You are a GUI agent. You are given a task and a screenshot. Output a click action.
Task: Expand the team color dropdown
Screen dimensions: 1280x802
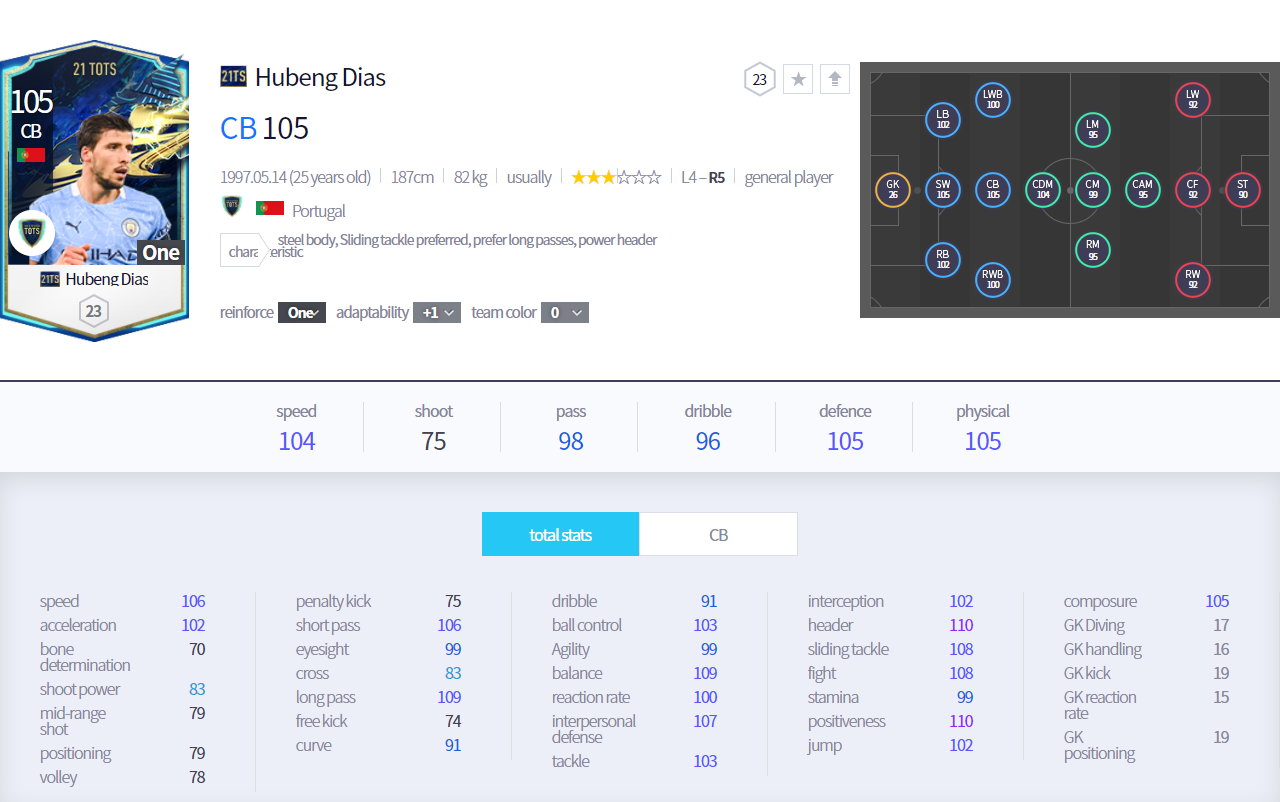tap(565, 313)
